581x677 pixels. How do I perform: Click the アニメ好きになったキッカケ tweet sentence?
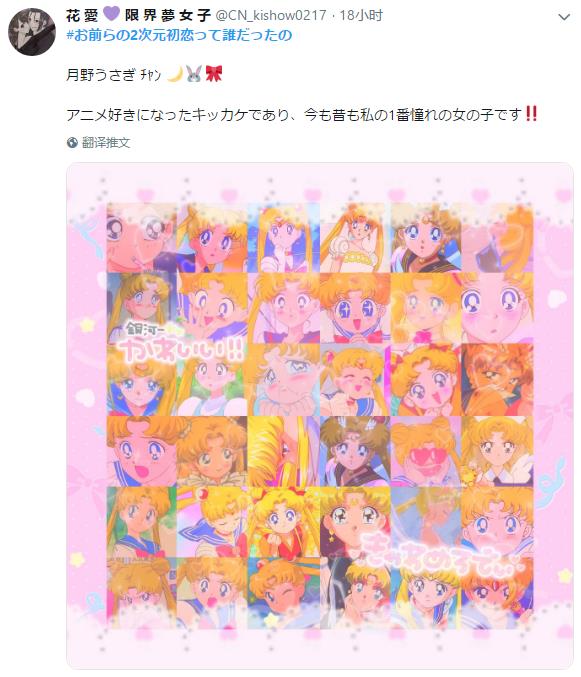[302, 114]
